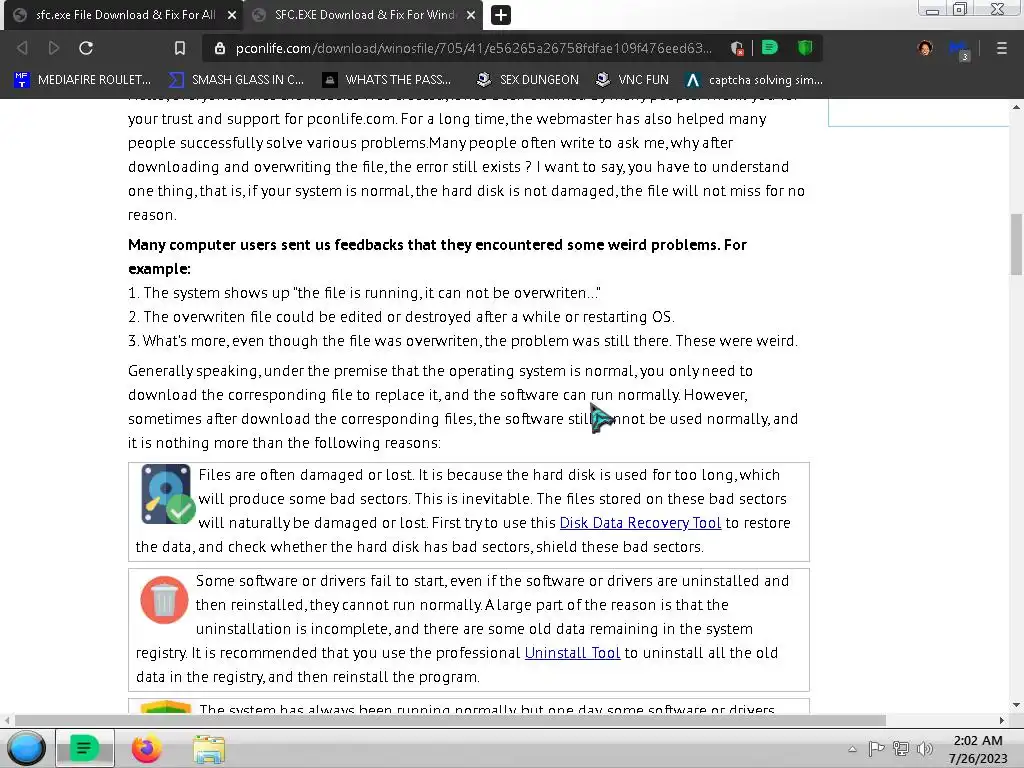Go back to the previous page

(22, 48)
